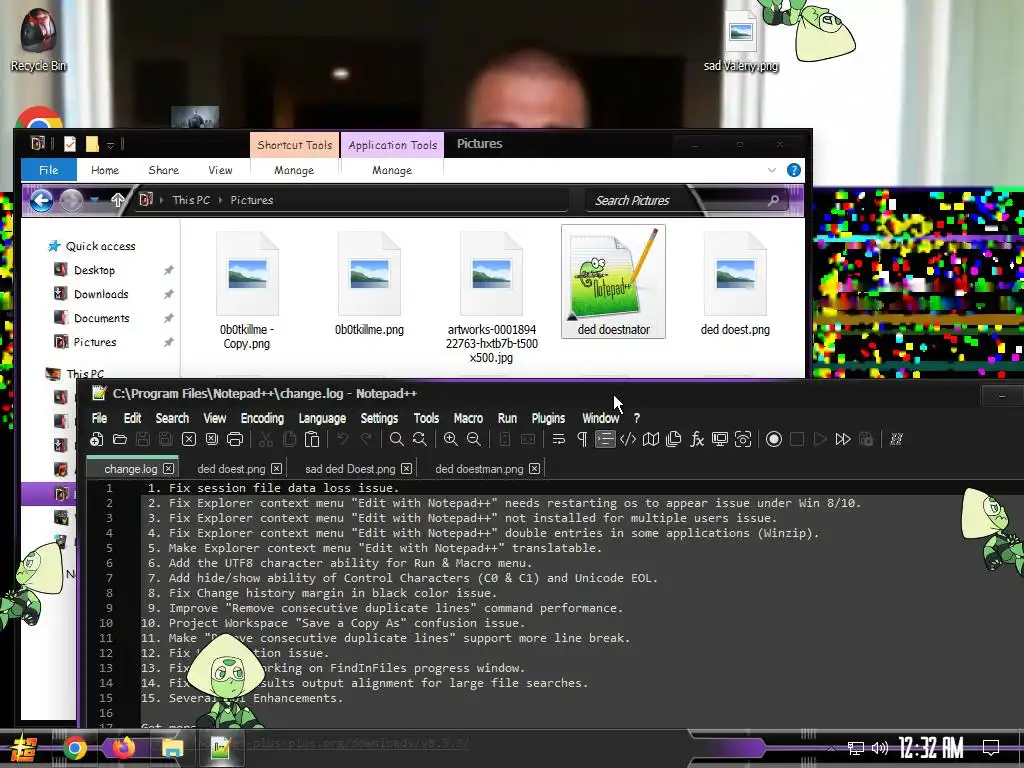Screen dimensions: 1024x768
Task: Open Define your language icon
Action: [x=628, y=440]
